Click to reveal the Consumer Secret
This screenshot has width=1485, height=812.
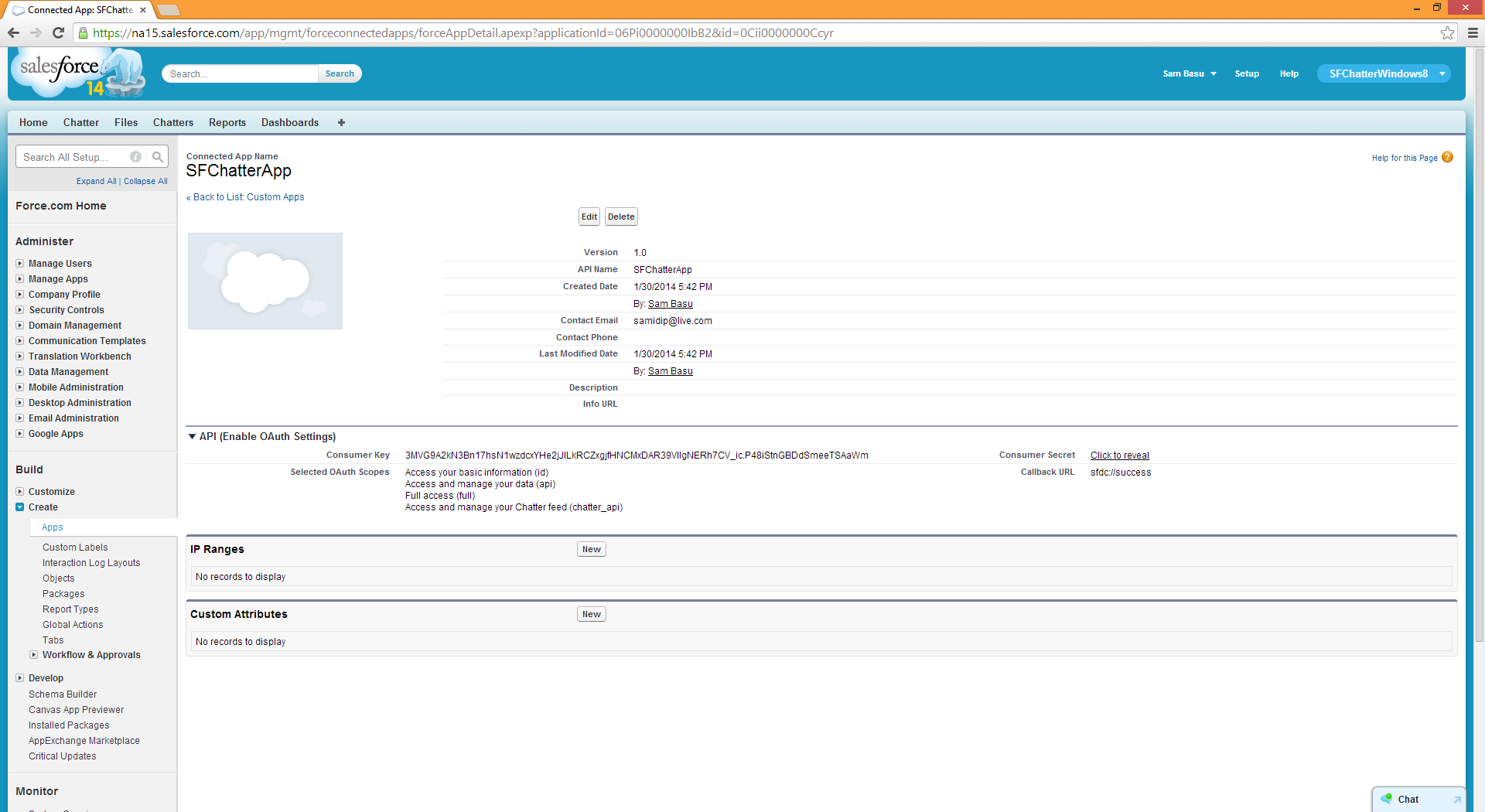(1119, 455)
